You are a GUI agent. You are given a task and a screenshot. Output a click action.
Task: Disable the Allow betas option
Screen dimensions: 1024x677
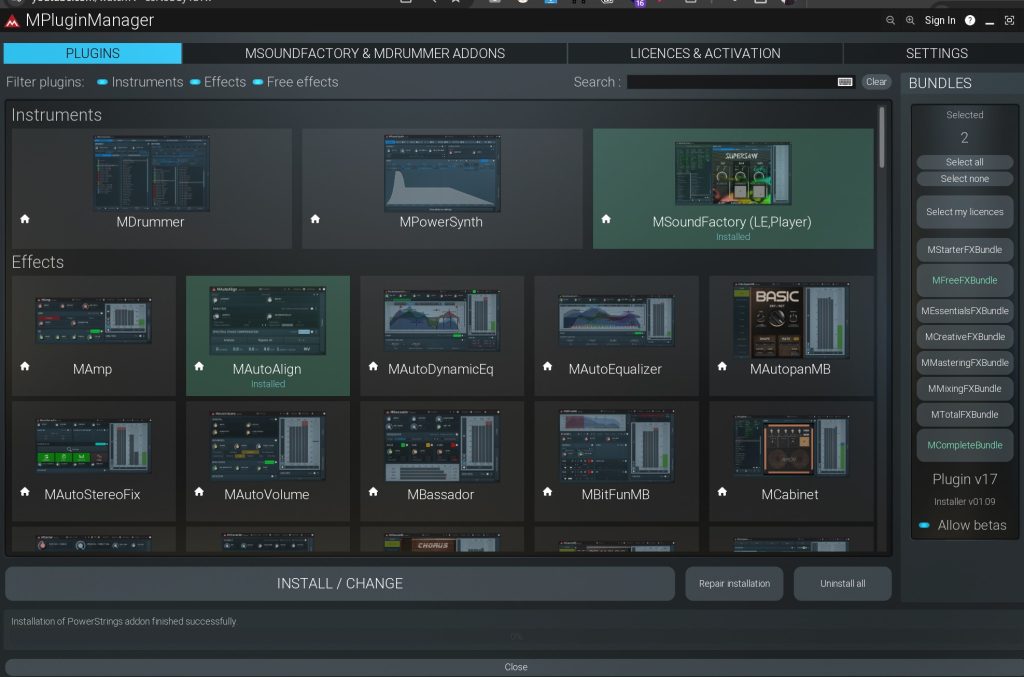pyautogui.click(x=924, y=525)
